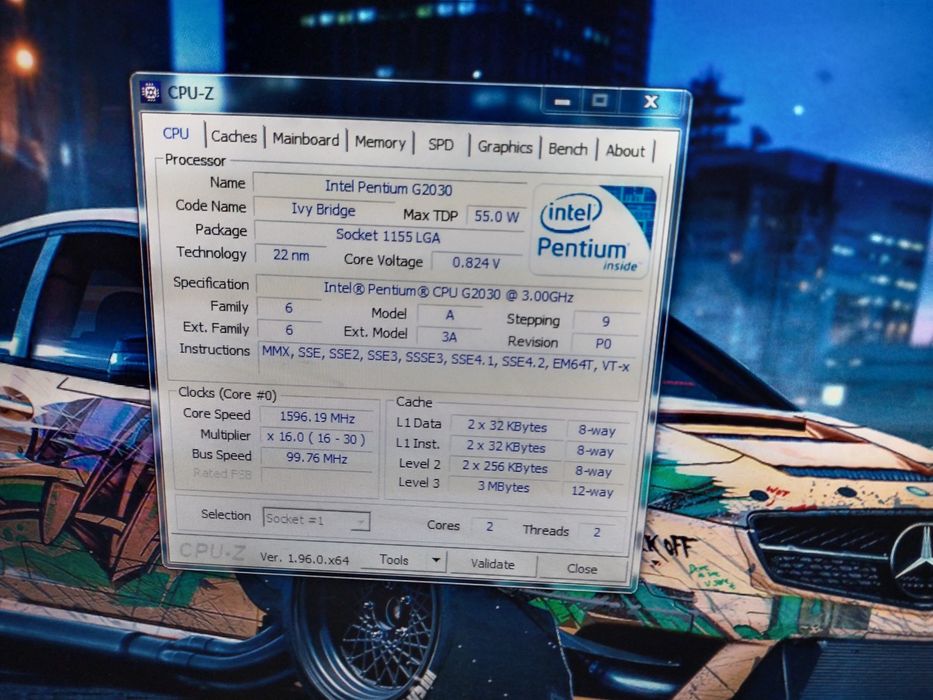Click the Model value A
Screen dimensions: 933x700
coord(450,315)
